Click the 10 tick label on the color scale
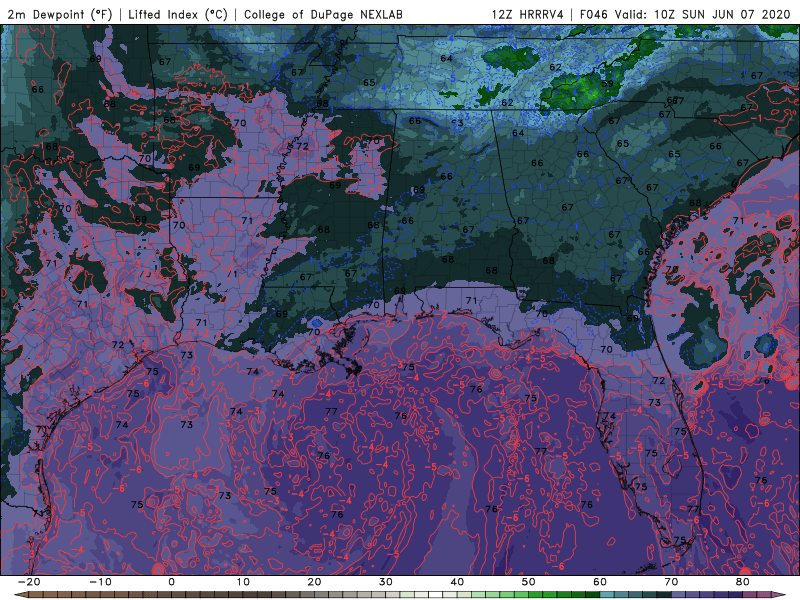The image size is (800, 600). [x=243, y=582]
